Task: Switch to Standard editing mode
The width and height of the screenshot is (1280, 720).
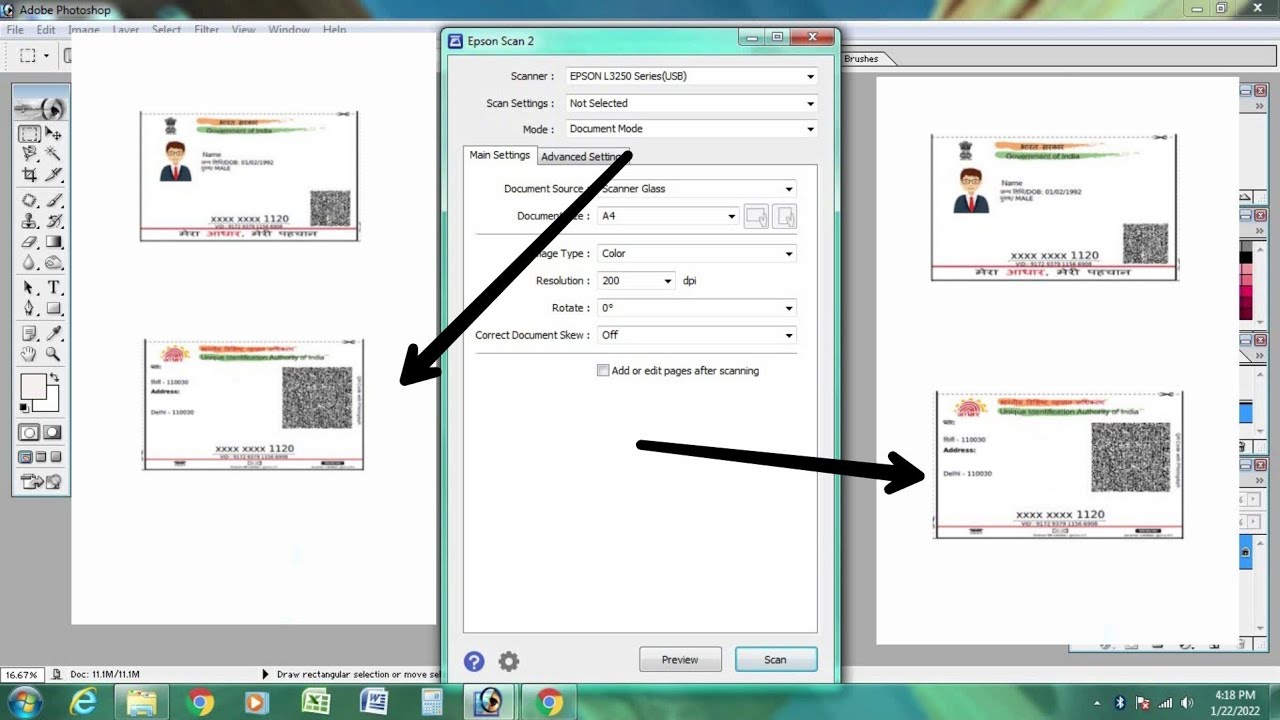Action: (29, 432)
